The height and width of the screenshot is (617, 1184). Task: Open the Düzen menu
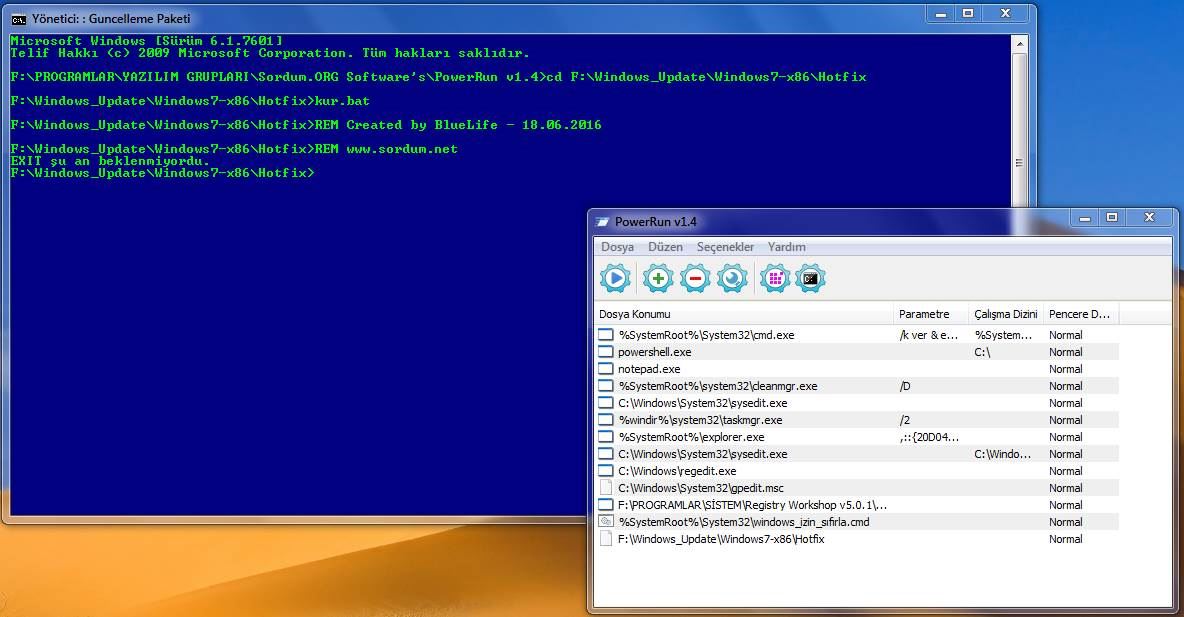click(x=665, y=247)
